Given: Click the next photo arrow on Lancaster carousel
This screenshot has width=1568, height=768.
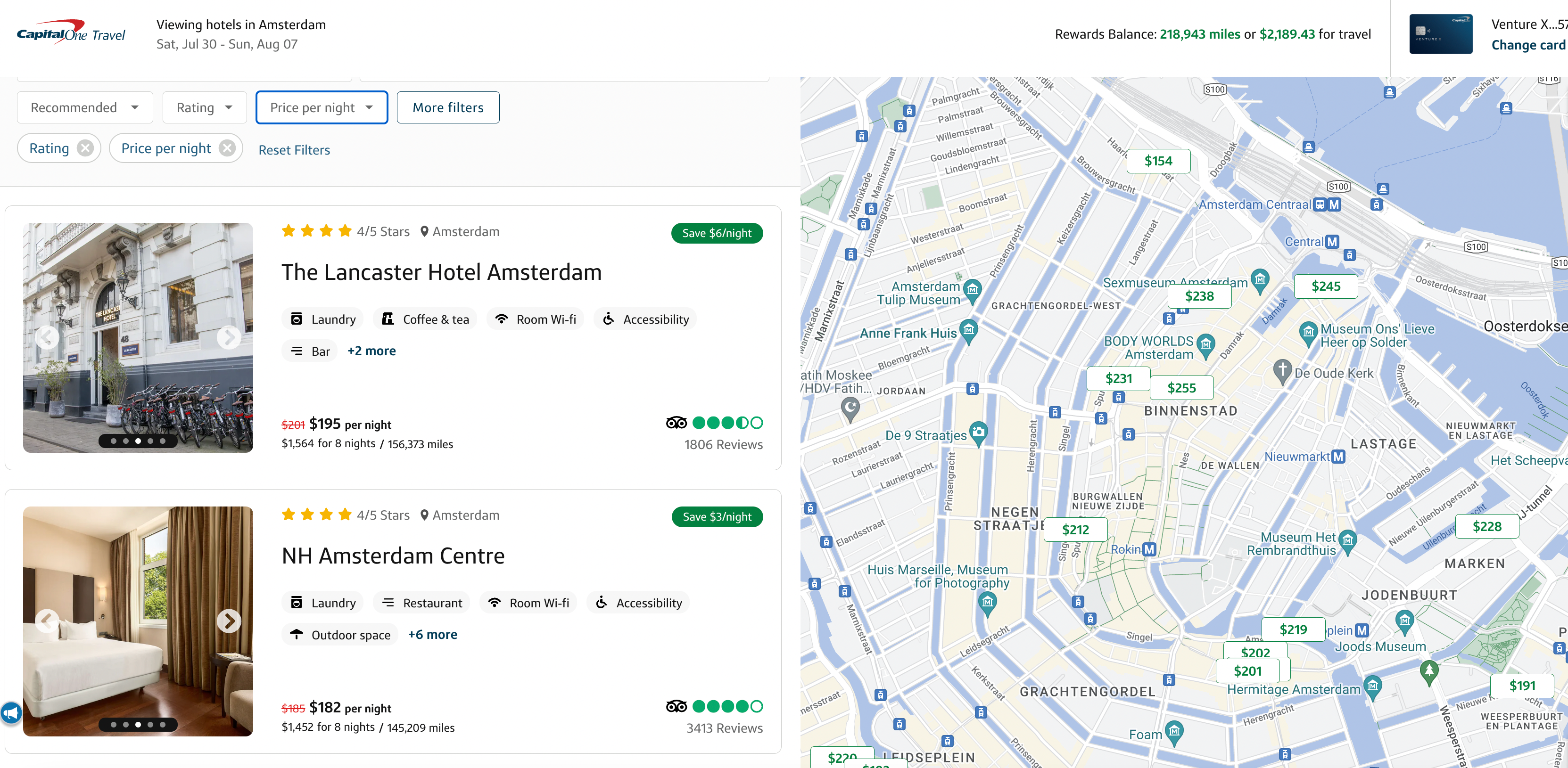Looking at the screenshot, I should pyautogui.click(x=230, y=338).
